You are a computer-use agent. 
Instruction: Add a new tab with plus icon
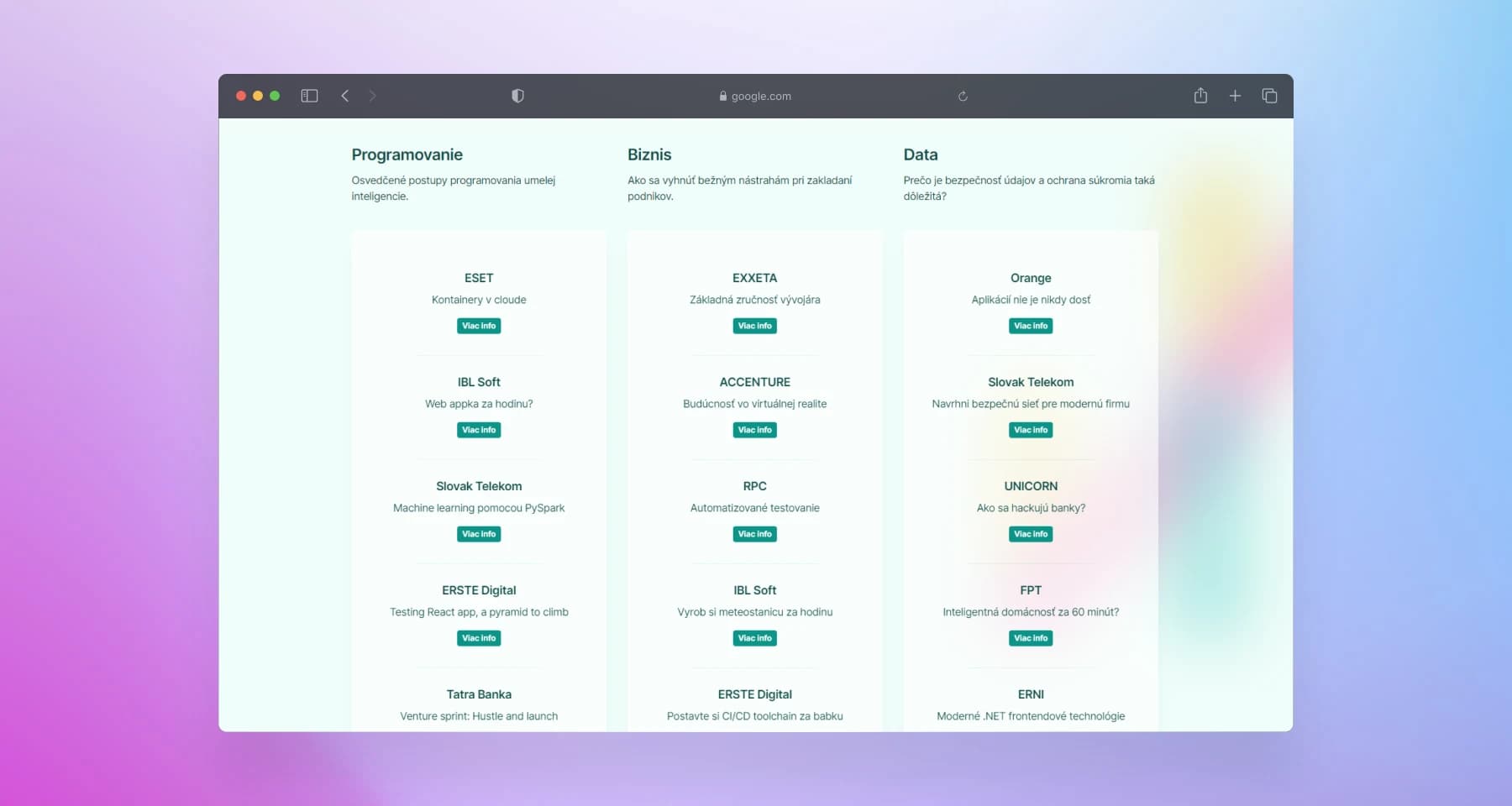coord(1235,96)
